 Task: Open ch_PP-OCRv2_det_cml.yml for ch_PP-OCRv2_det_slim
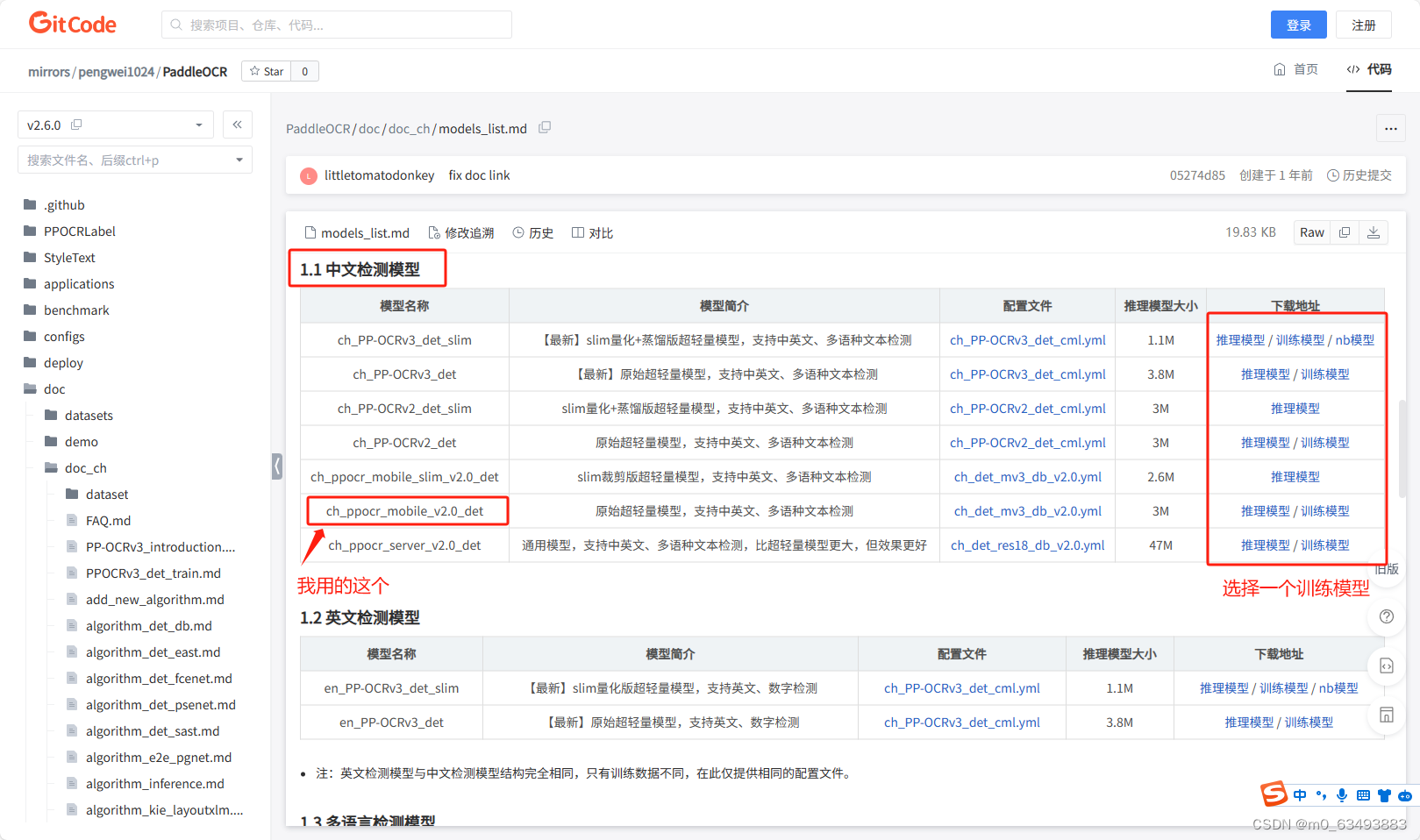pos(1028,409)
